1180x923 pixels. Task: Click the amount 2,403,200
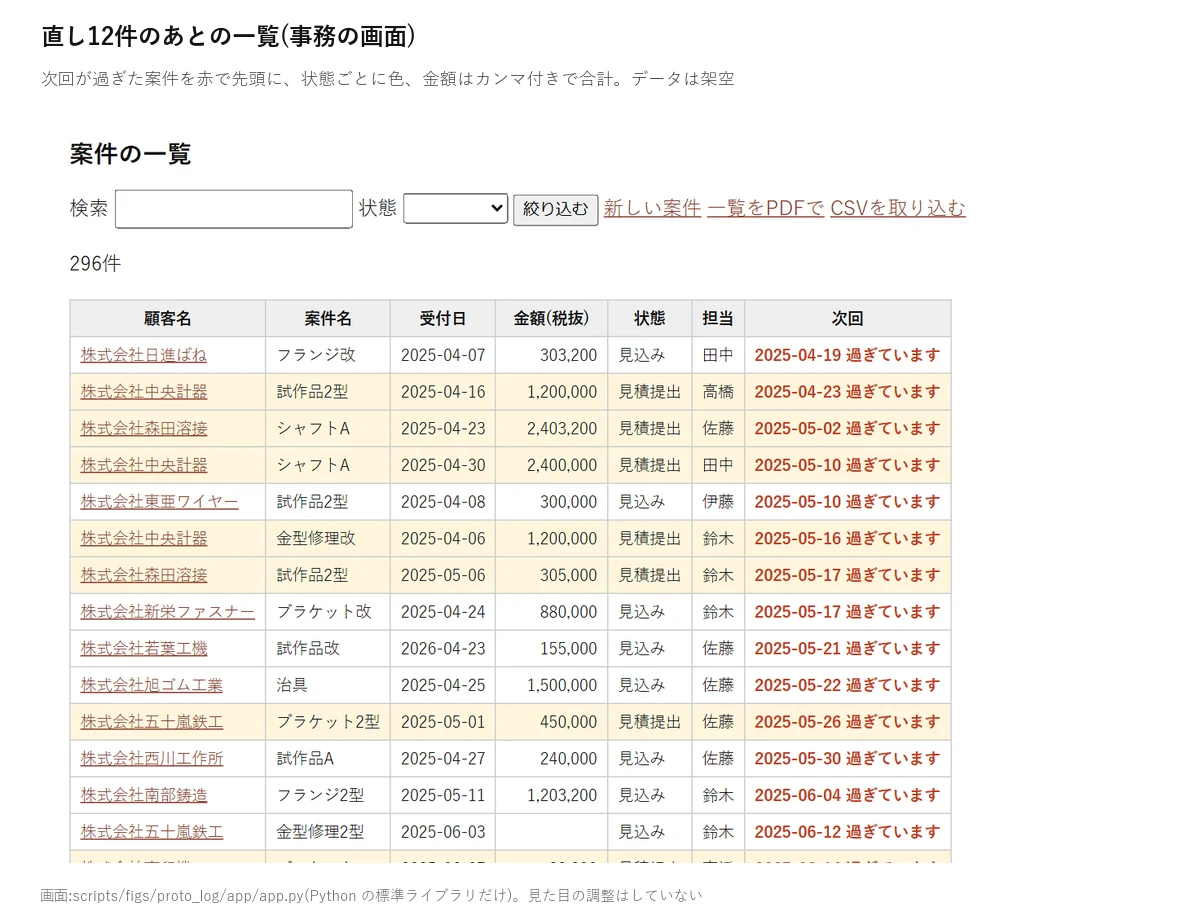click(x=561, y=428)
